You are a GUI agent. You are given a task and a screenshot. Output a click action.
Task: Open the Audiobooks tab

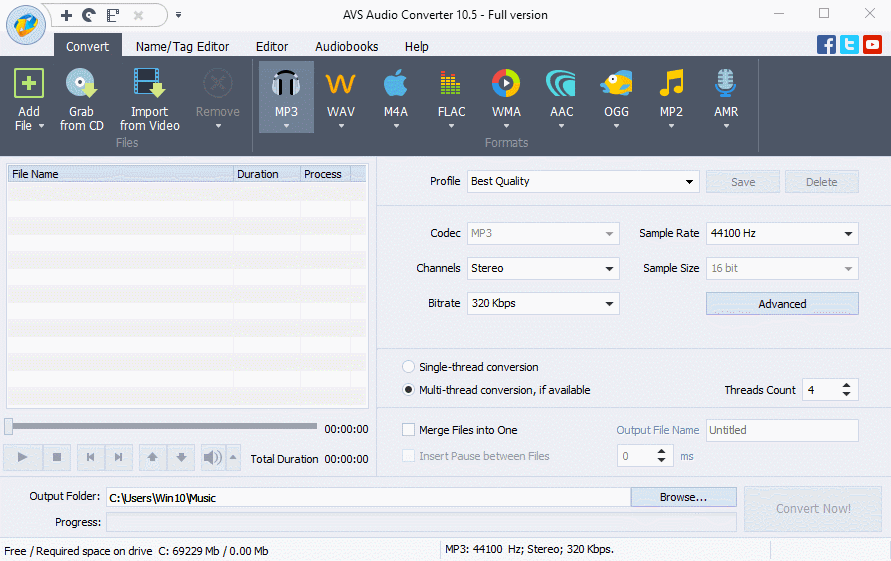(x=347, y=47)
